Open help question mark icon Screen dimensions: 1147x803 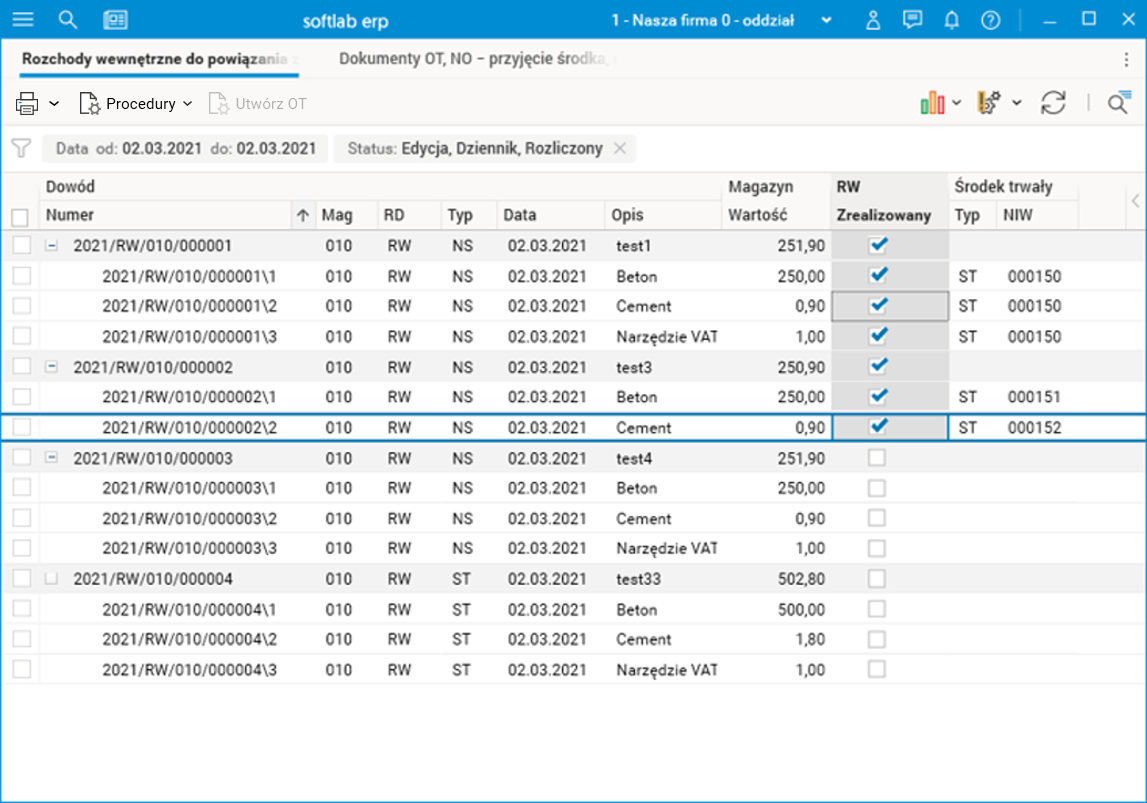(x=990, y=20)
